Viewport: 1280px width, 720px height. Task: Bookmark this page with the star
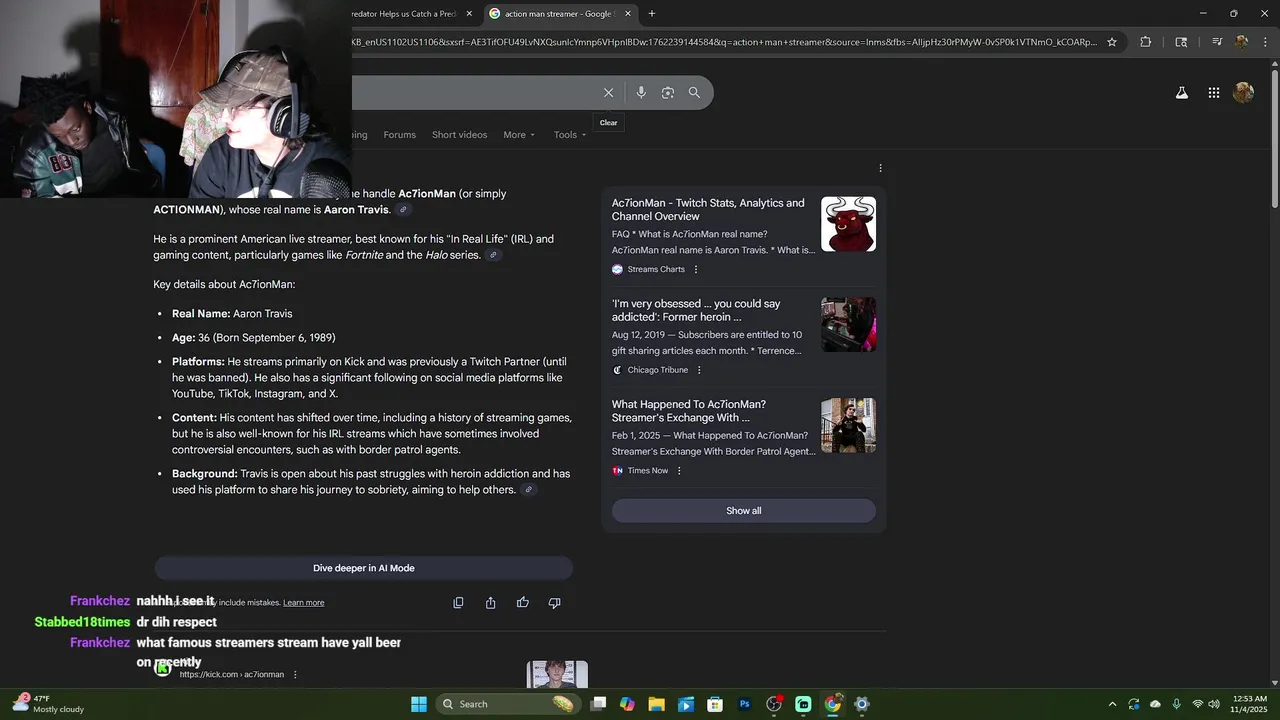click(1111, 42)
